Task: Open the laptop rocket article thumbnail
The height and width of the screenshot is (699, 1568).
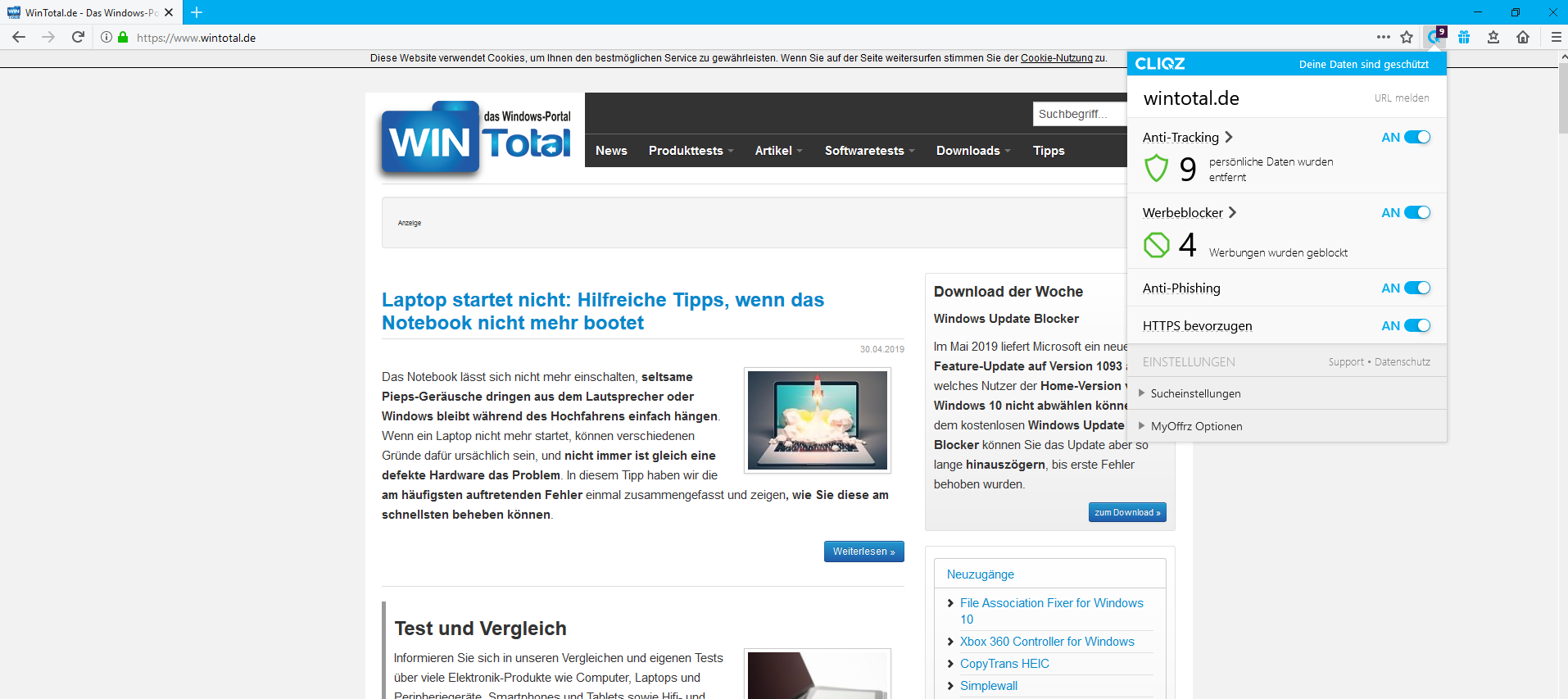Action: click(x=818, y=420)
